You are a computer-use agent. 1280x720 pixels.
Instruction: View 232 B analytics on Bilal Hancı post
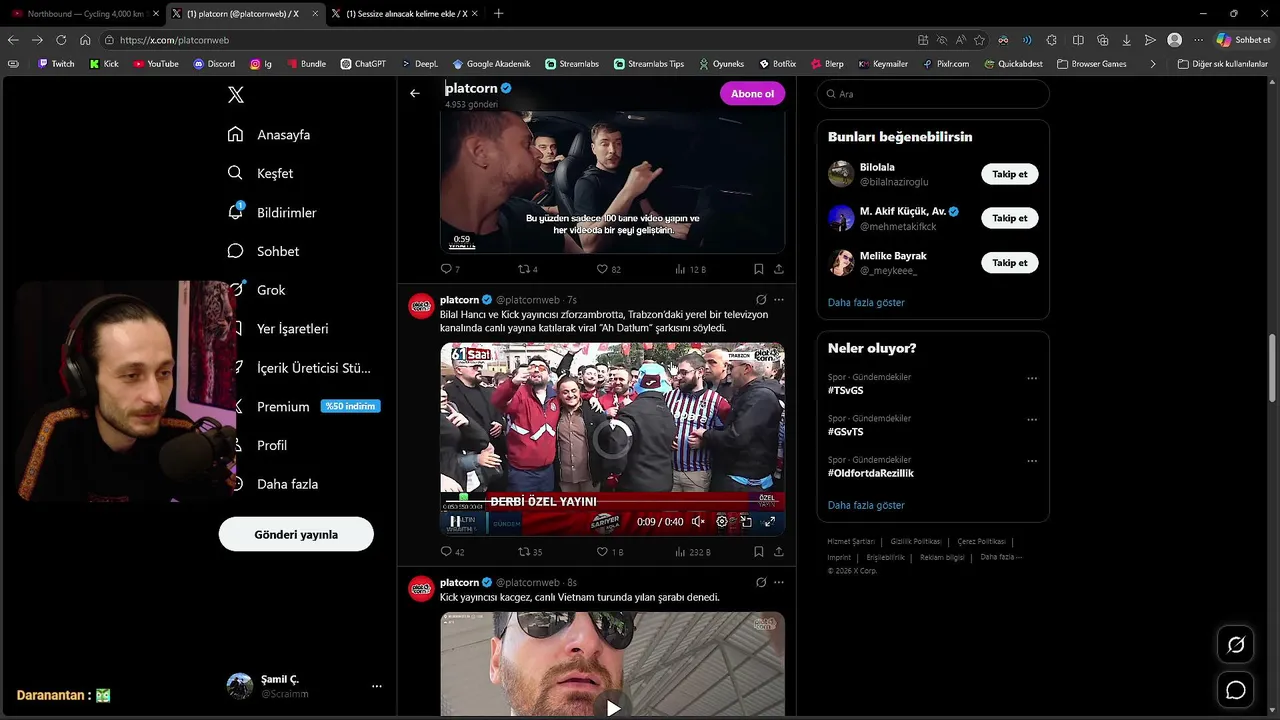[693, 551]
